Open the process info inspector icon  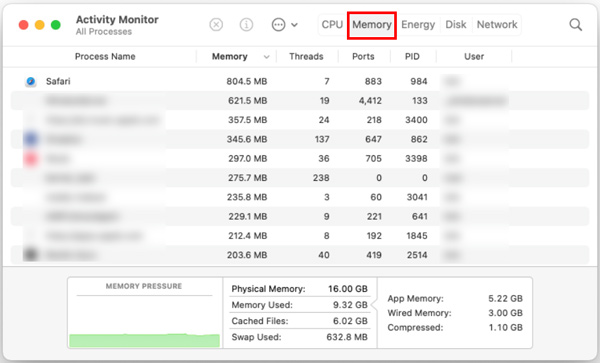coord(246,25)
